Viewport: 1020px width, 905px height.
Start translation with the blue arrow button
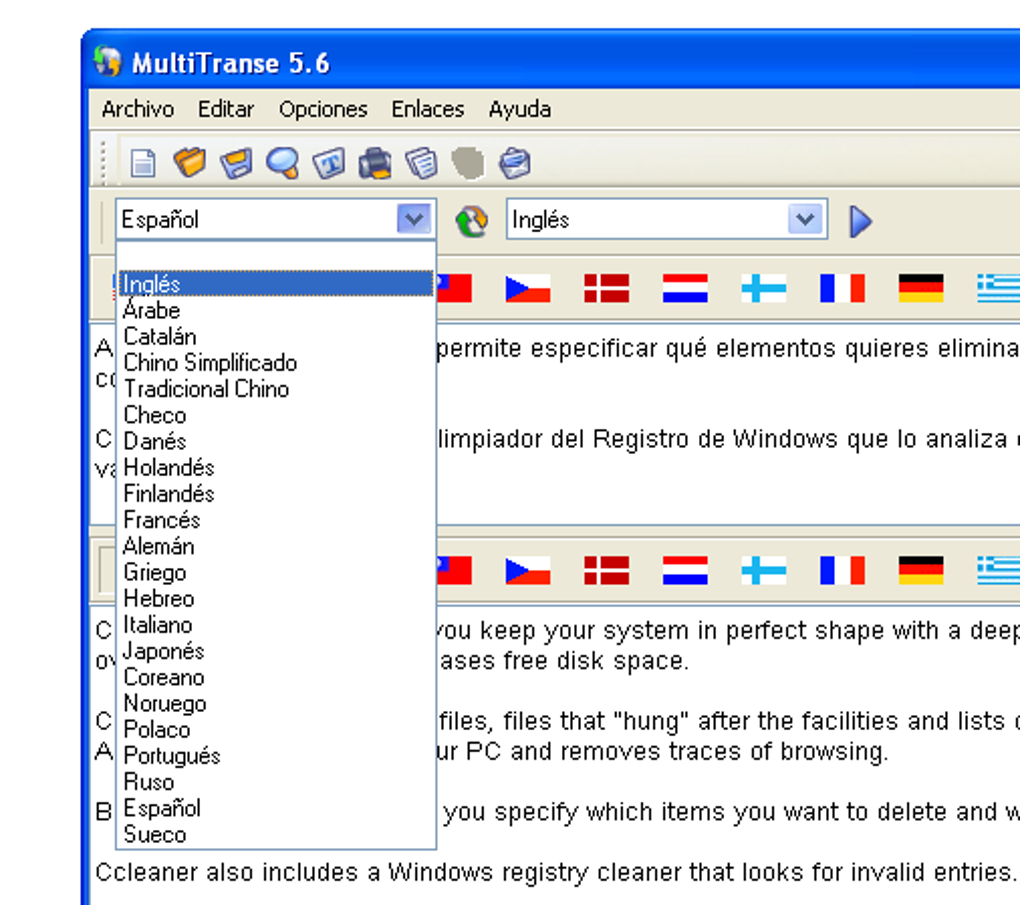[x=860, y=221]
